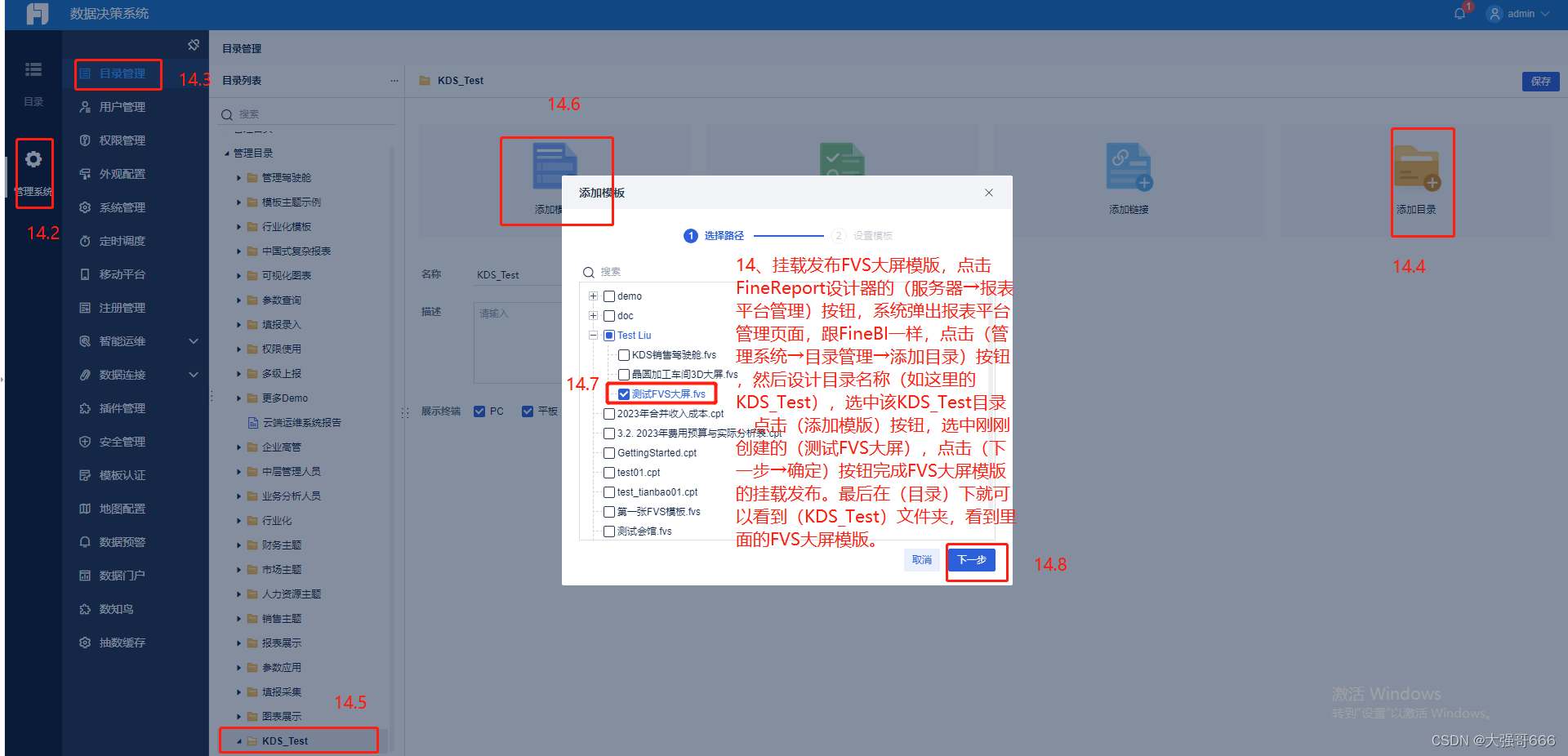1568x756 pixels.
Task: Expand the 中国式复杂报表 folder
Action: point(238,251)
